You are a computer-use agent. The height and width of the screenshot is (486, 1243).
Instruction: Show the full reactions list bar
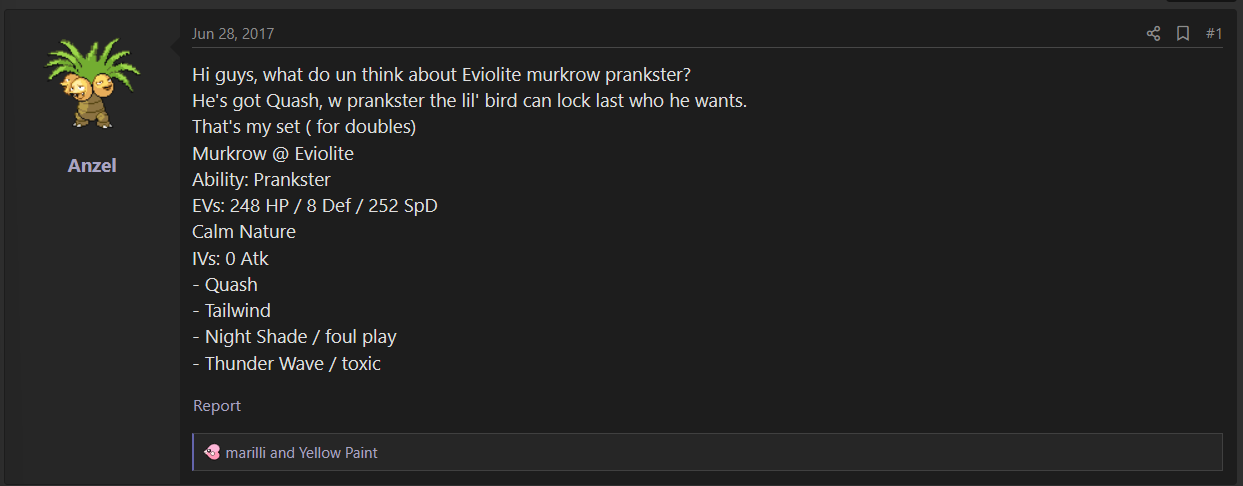[x=707, y=452]
